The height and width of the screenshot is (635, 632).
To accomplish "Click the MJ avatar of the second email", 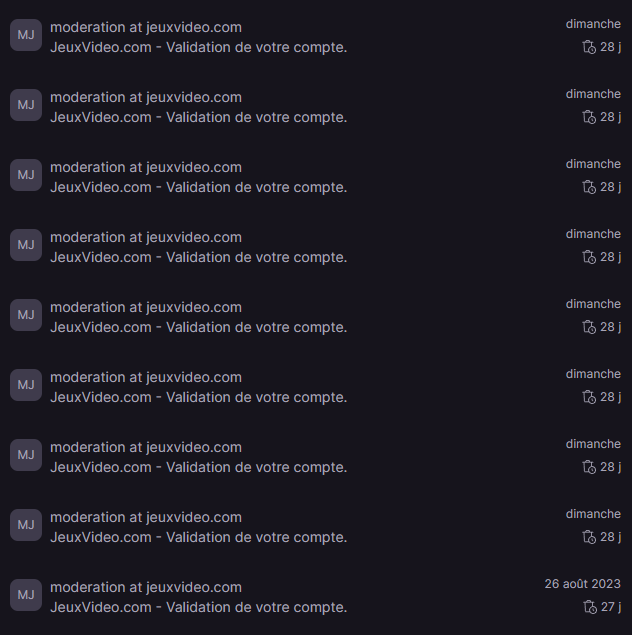I will pos(26,105).
